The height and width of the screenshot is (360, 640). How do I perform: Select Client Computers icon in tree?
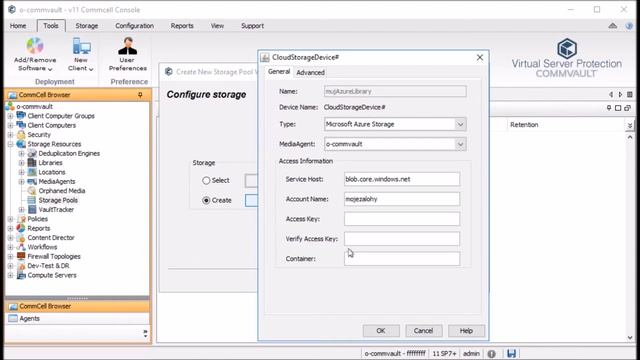[x=21, y=125]
